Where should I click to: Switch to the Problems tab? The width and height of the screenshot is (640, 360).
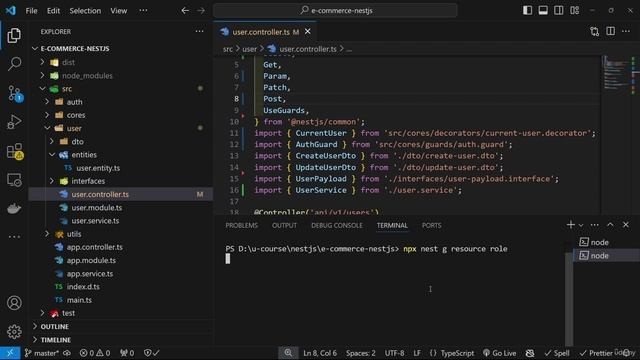click(x=242, y=225)
